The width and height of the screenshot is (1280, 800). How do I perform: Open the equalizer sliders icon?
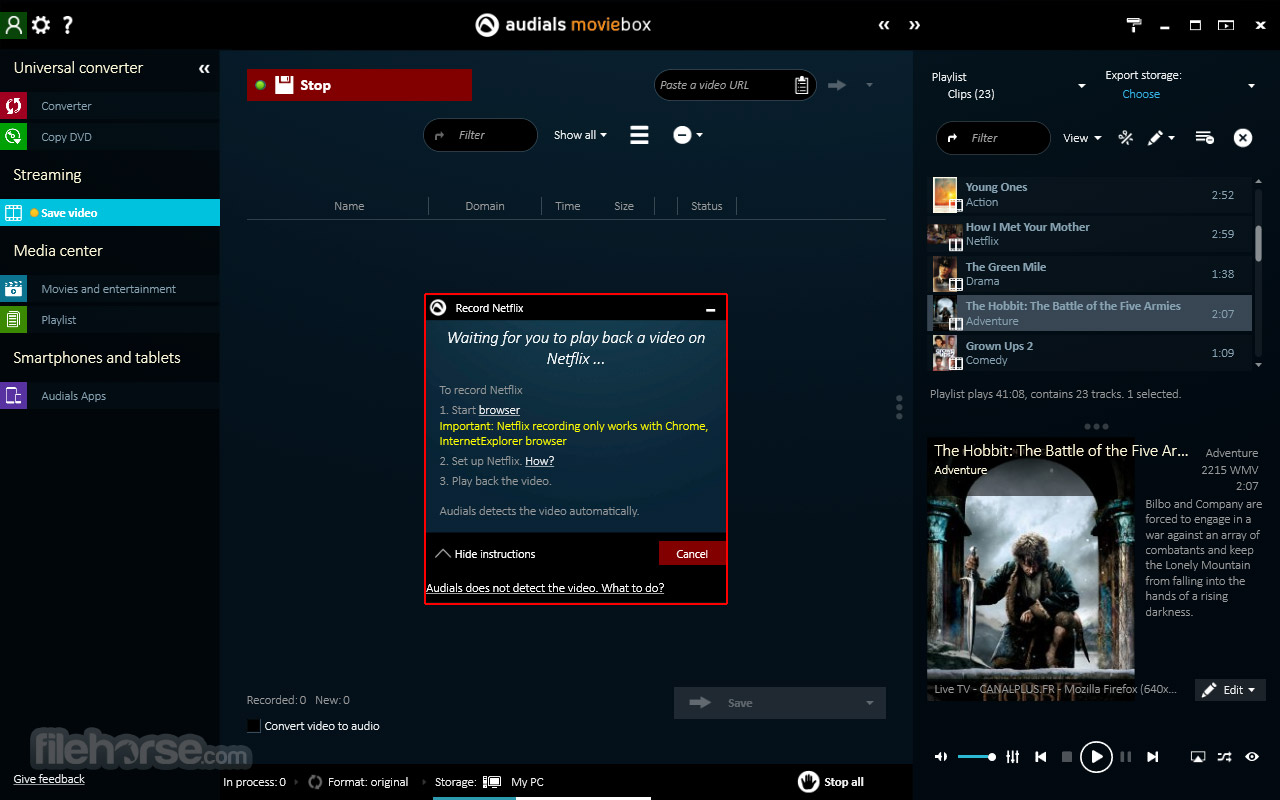(1013, 757)
